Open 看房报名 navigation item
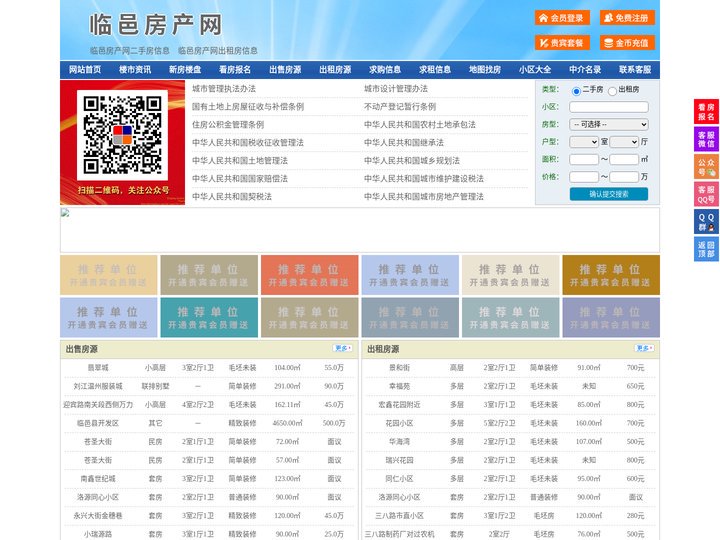The height and width of the screenshot is (540, 720). [235, 70]
